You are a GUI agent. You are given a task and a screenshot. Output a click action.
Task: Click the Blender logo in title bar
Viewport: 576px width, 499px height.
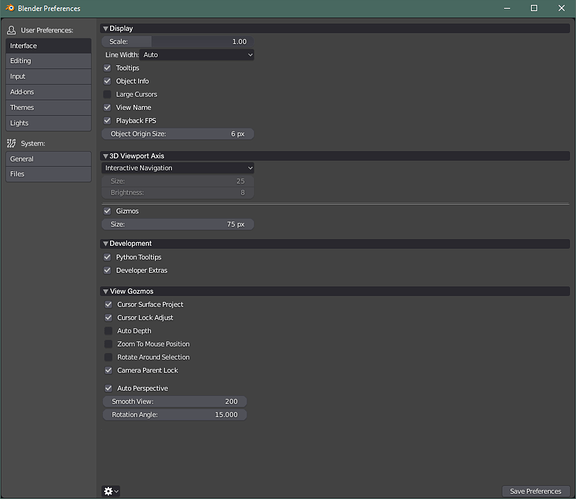(x=10, y=8)
